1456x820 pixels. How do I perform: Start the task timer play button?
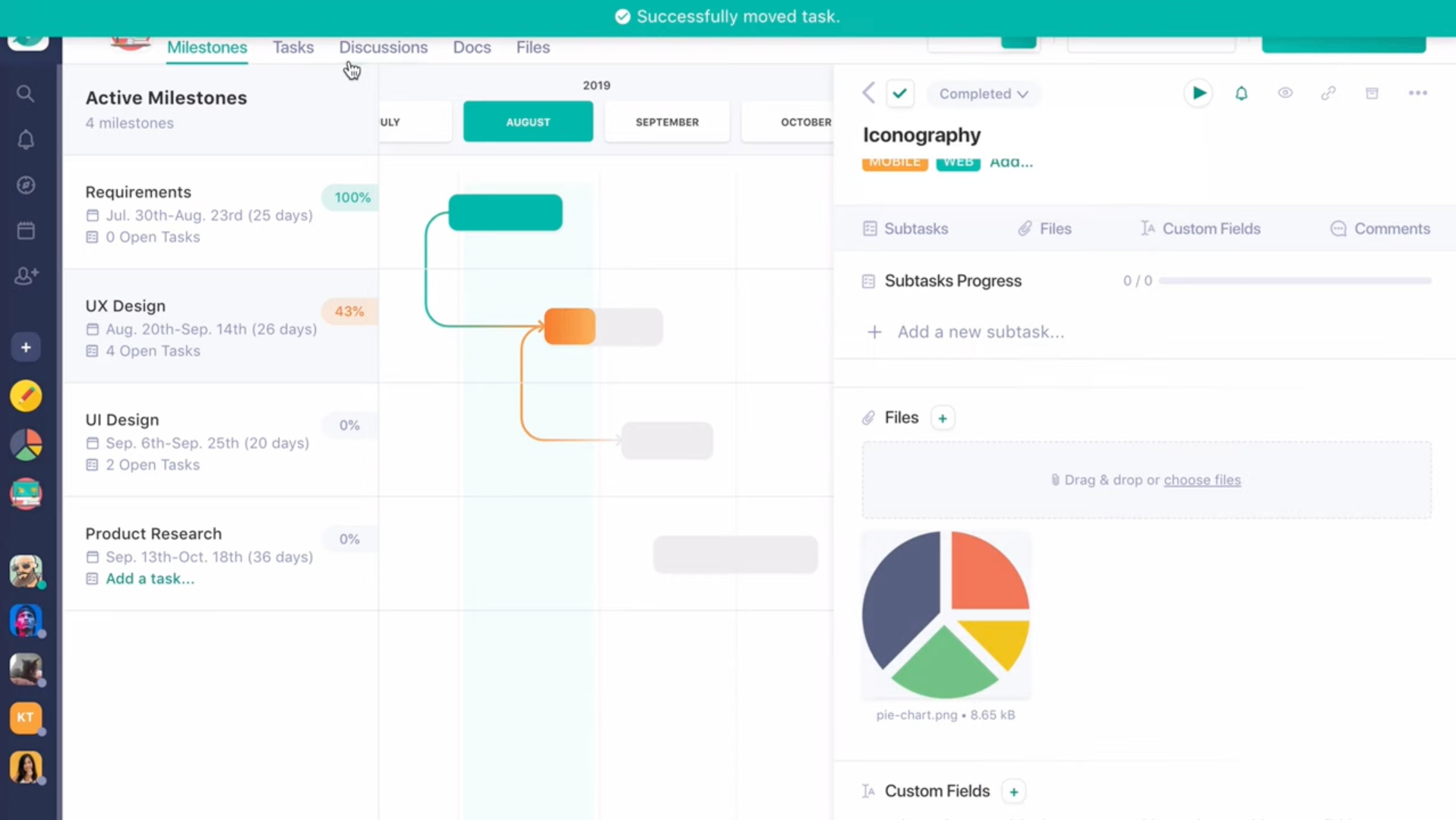coord(1198,93)
